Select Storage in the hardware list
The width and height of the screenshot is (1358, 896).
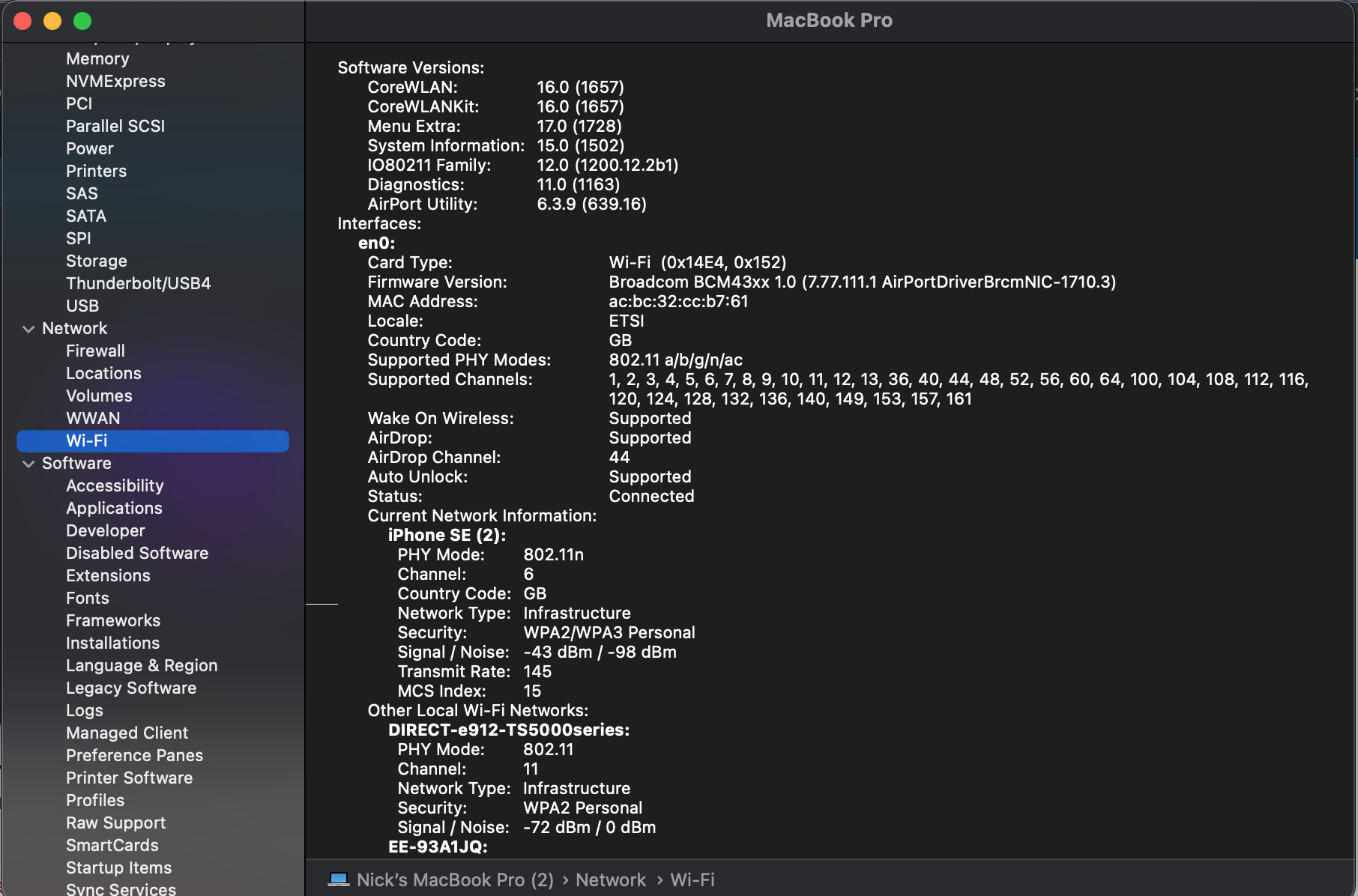coord(96,261)
